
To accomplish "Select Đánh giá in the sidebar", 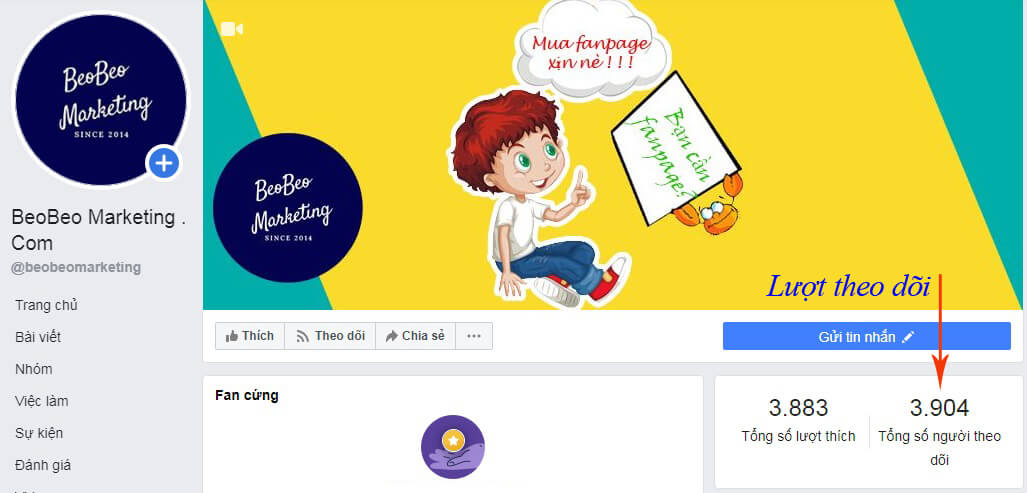I will [x=43, y=466].
